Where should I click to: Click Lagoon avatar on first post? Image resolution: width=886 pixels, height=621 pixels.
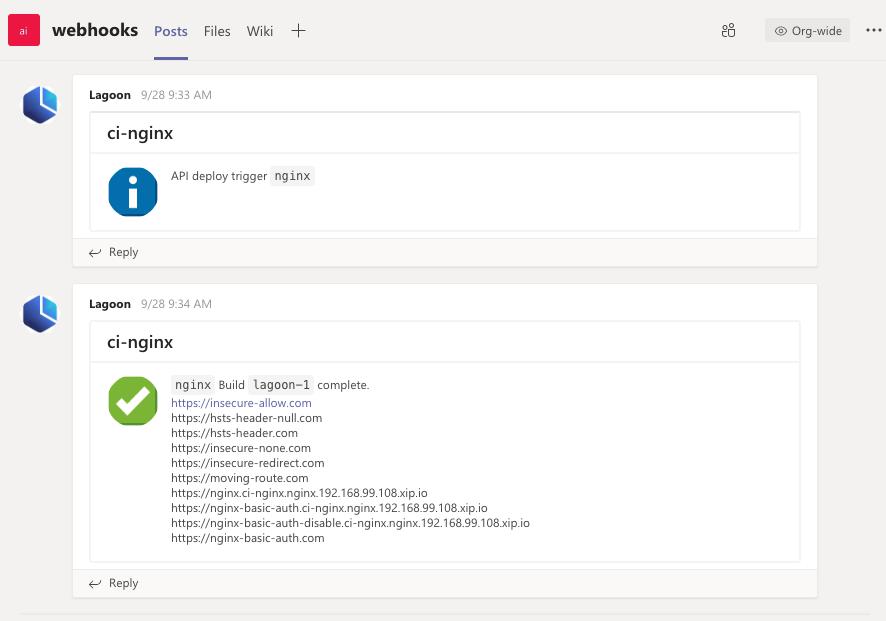[x=40, y=105]
